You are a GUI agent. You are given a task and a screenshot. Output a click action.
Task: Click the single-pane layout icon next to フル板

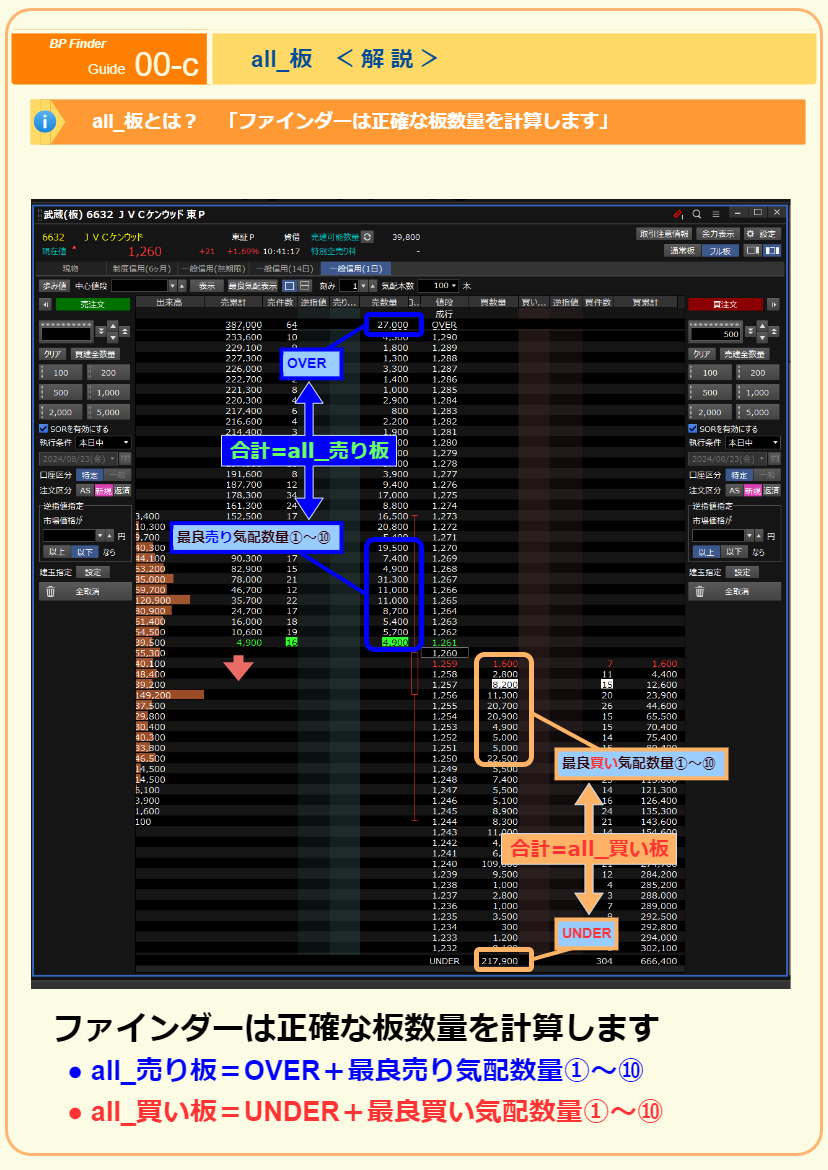pyautogui.click(x=753, y=252)
